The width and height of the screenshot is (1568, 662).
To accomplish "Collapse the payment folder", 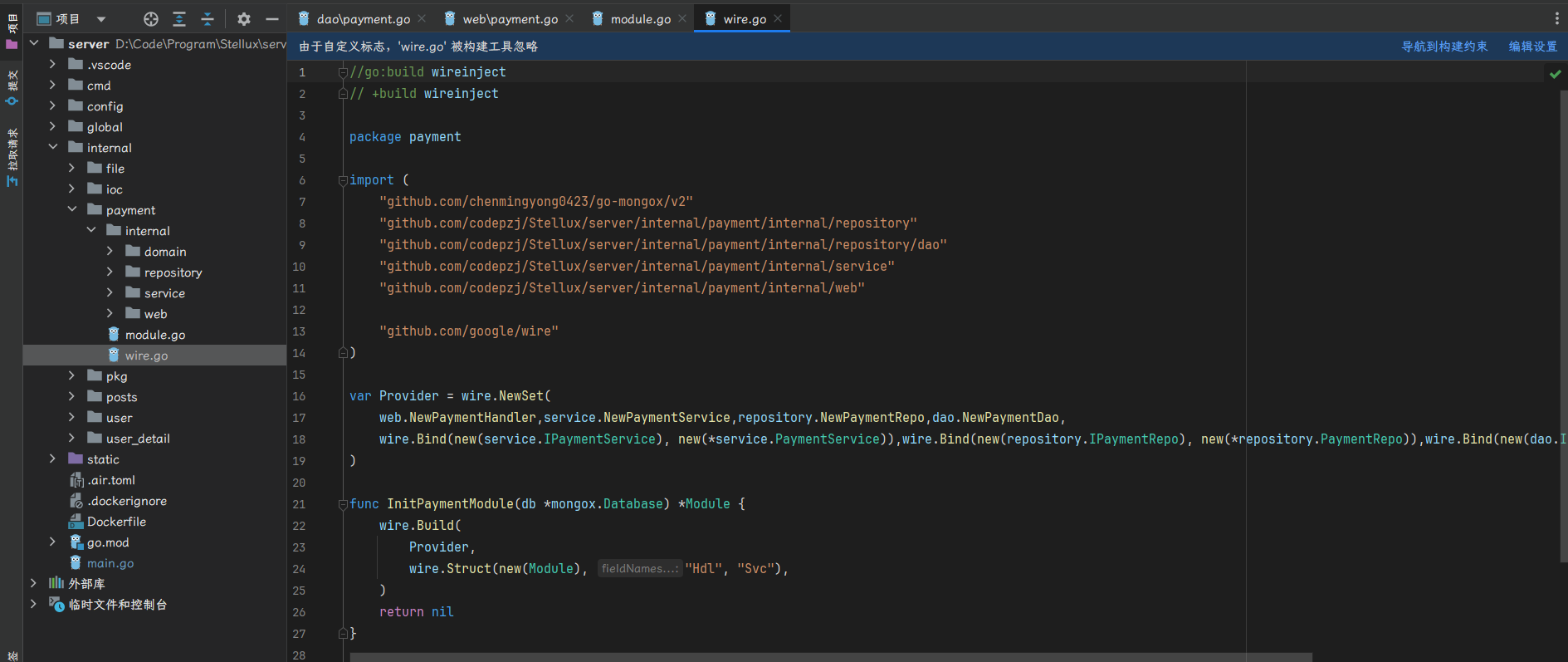I will point(72,209).
